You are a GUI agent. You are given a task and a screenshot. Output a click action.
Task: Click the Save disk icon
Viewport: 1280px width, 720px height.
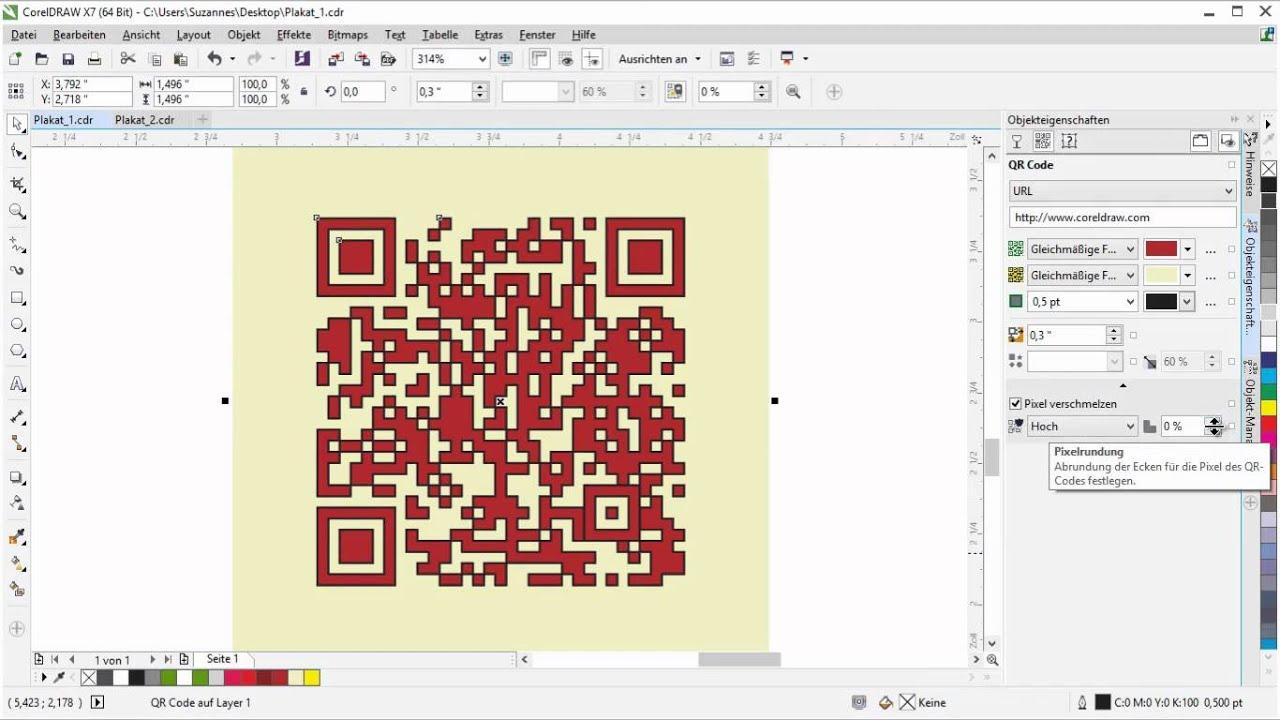click(x=68, y=59)
